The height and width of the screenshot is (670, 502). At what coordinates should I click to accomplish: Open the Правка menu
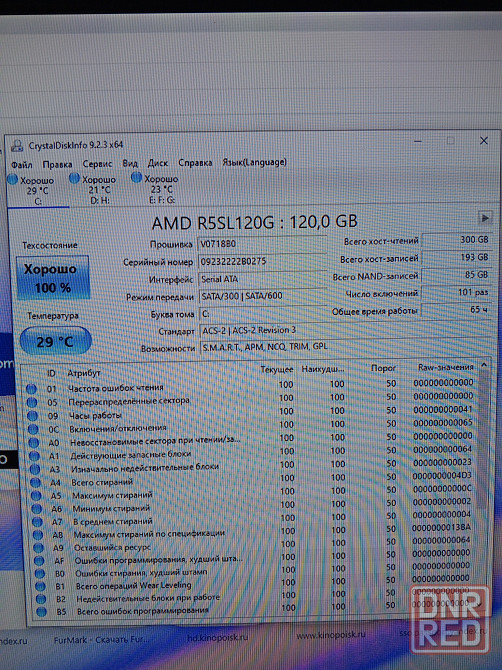coord(57,164)
